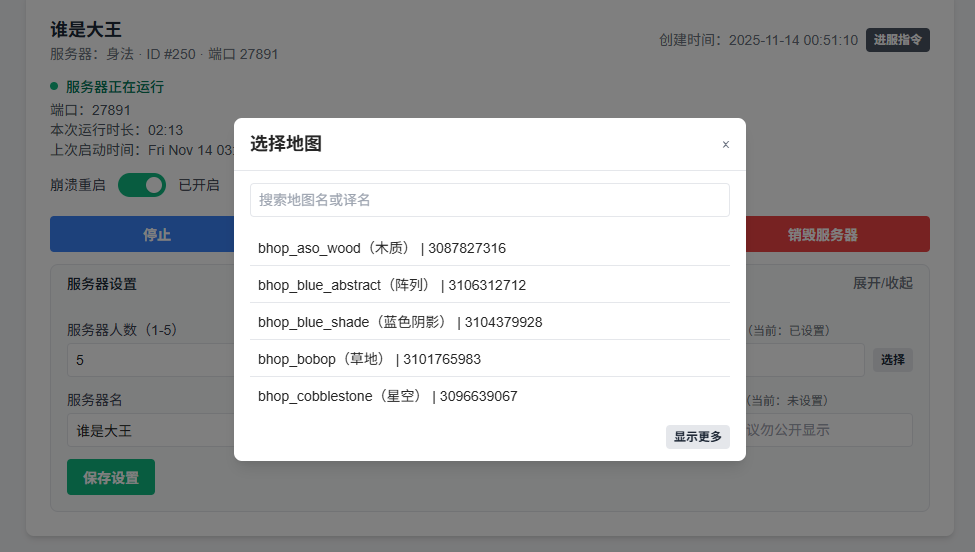975x552 pixels.
Task: Click the 选择 map button
Action: point(892,360)
